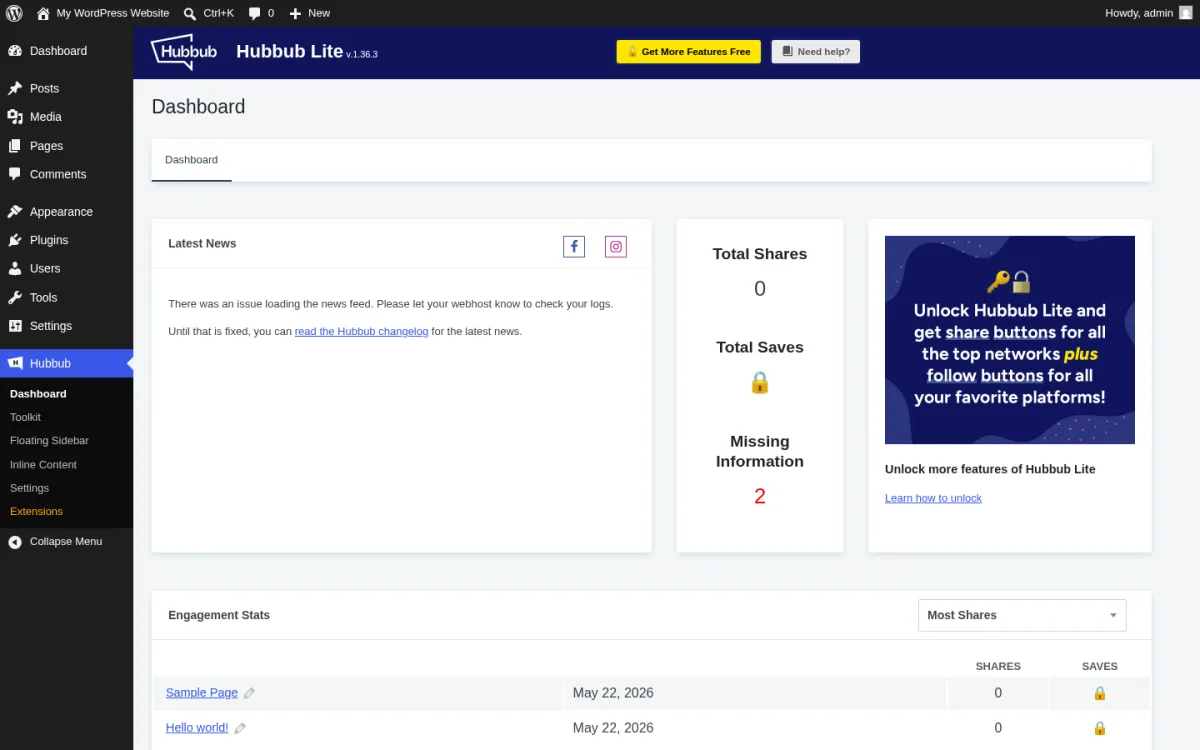Click the New content button
This screenshot has height=750, width=1200.
pos(309,13)
